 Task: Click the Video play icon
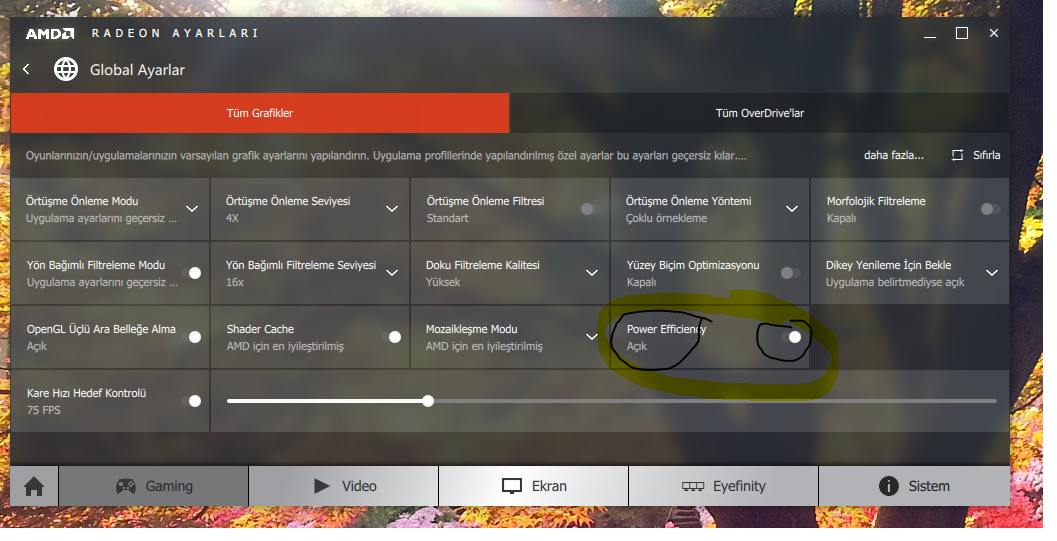[x=322, y=486]
